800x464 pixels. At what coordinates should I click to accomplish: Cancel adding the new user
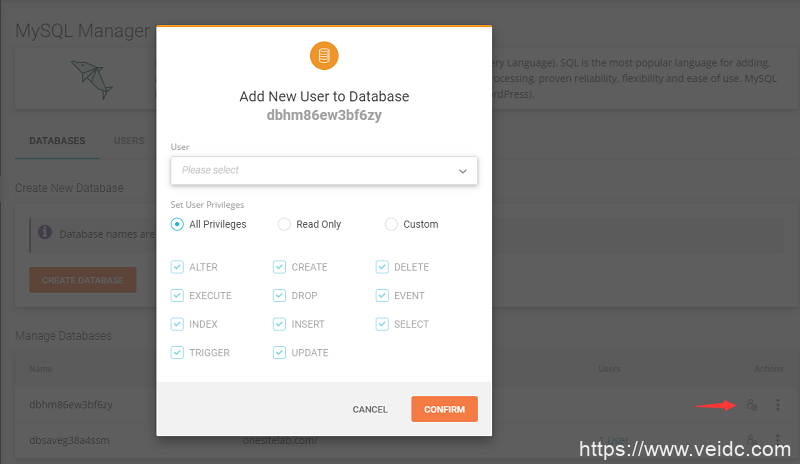370,410
